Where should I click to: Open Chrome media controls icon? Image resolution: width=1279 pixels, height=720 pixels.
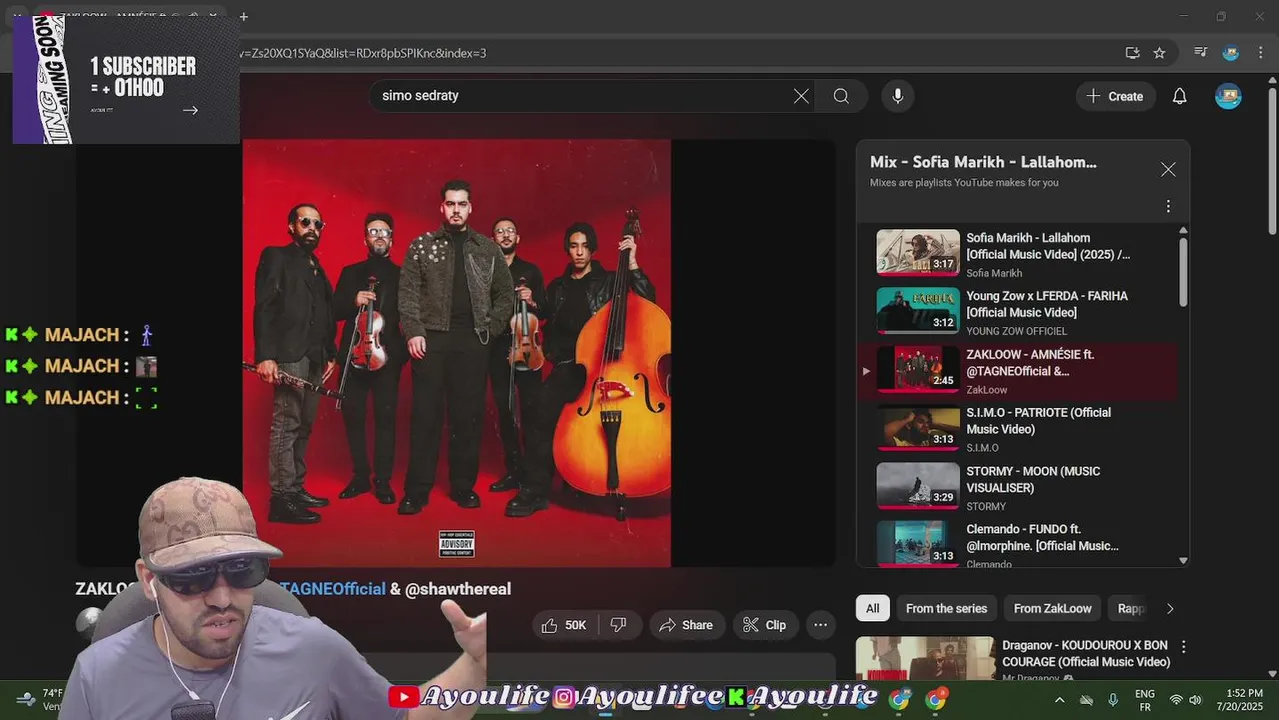tap(1201, 53)
